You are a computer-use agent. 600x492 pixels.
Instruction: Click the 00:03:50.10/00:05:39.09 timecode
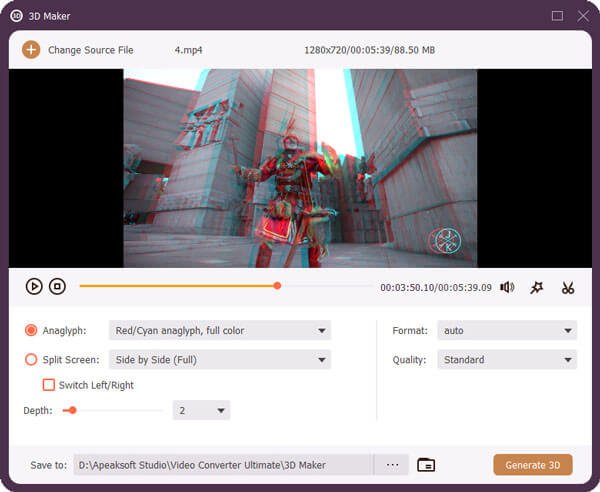coord(436,288)
